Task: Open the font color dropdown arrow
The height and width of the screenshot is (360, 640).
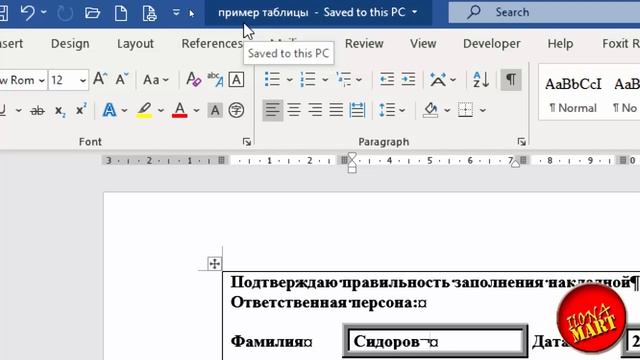Action: tap(196, 110)
